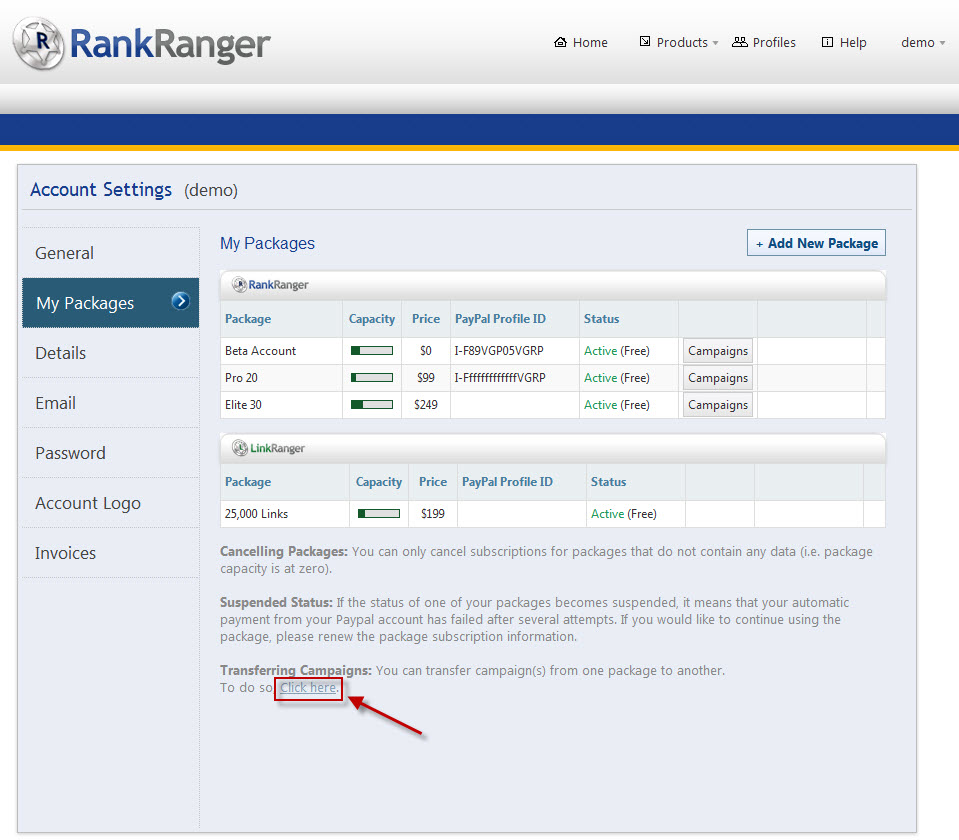This screenshot has width=959, height=840.
Task: Open Campaigns for Beta Account package
Action: coord(717,351)
